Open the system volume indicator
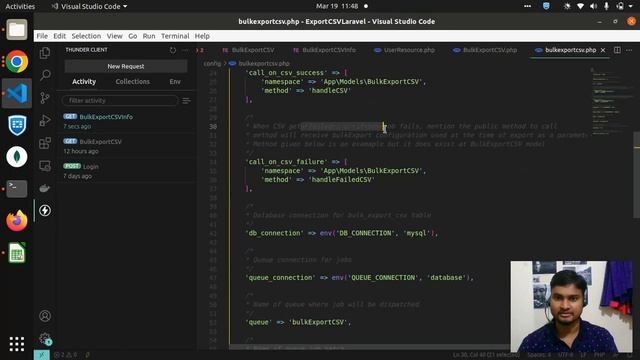 pyautogui.click(x=593, y=6)
